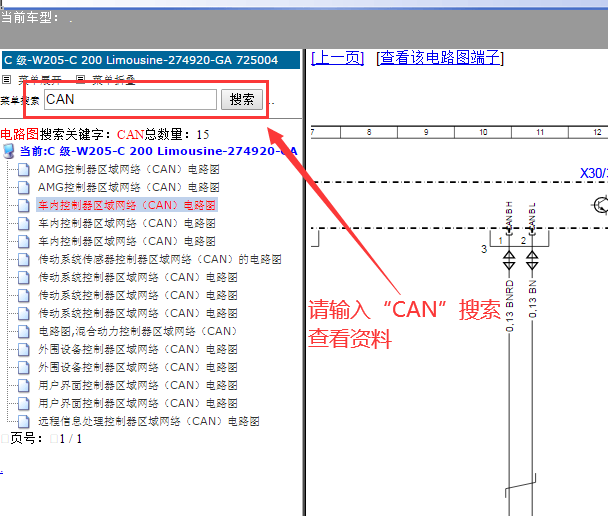
Task: Click the 搜索 search button
Action: (x=242, y=100)
